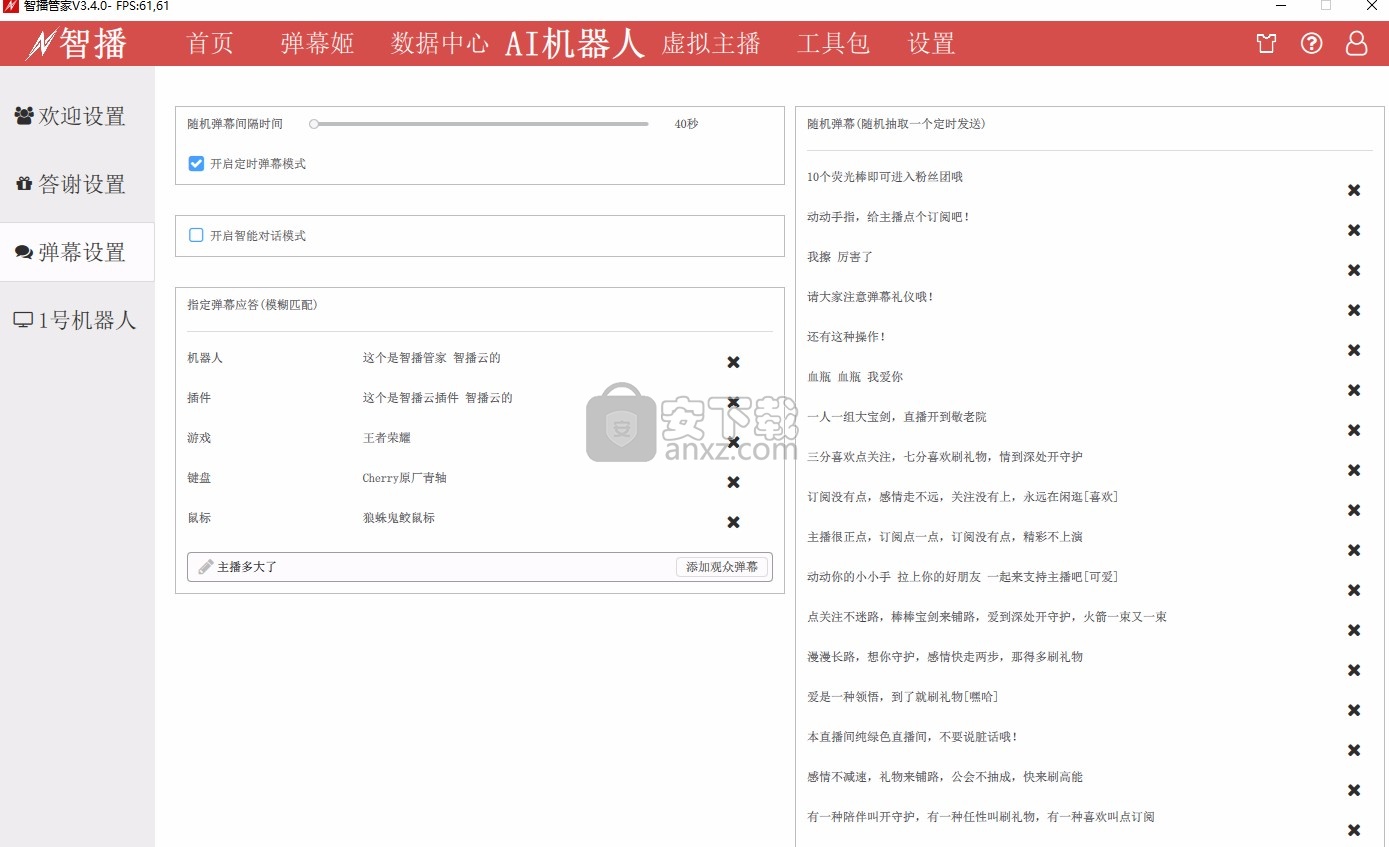Select keyword 键盘 in reply list
1389x847 pixels.
click(199, 478)
